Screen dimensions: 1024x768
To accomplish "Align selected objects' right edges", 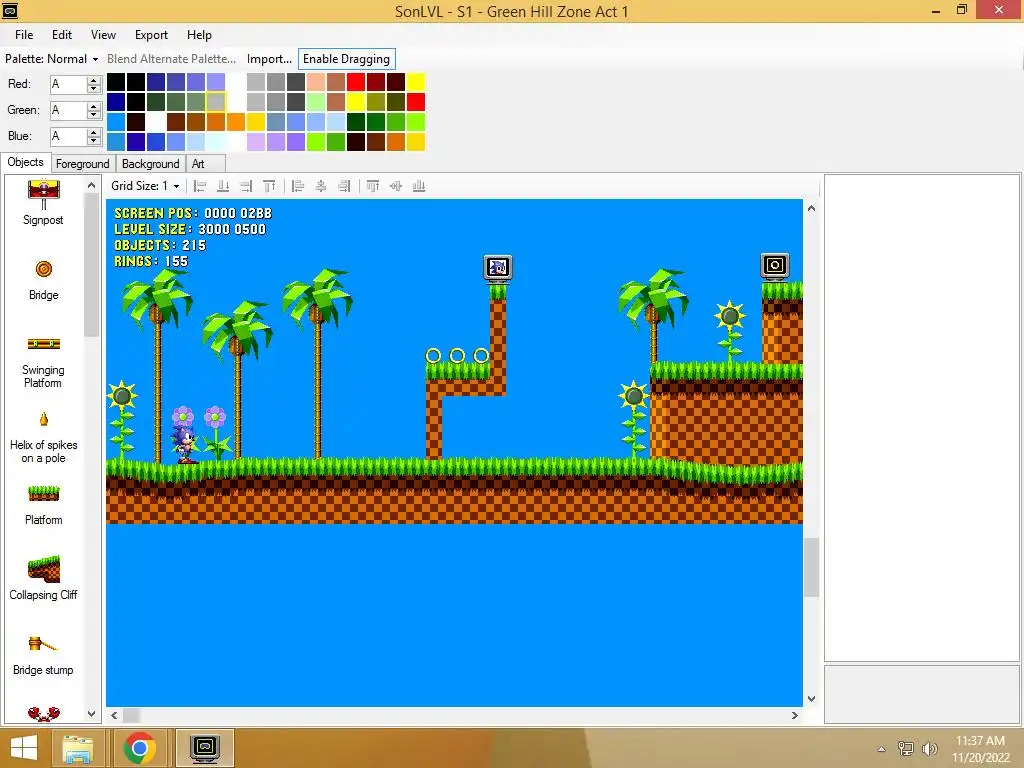I will 344,186.
